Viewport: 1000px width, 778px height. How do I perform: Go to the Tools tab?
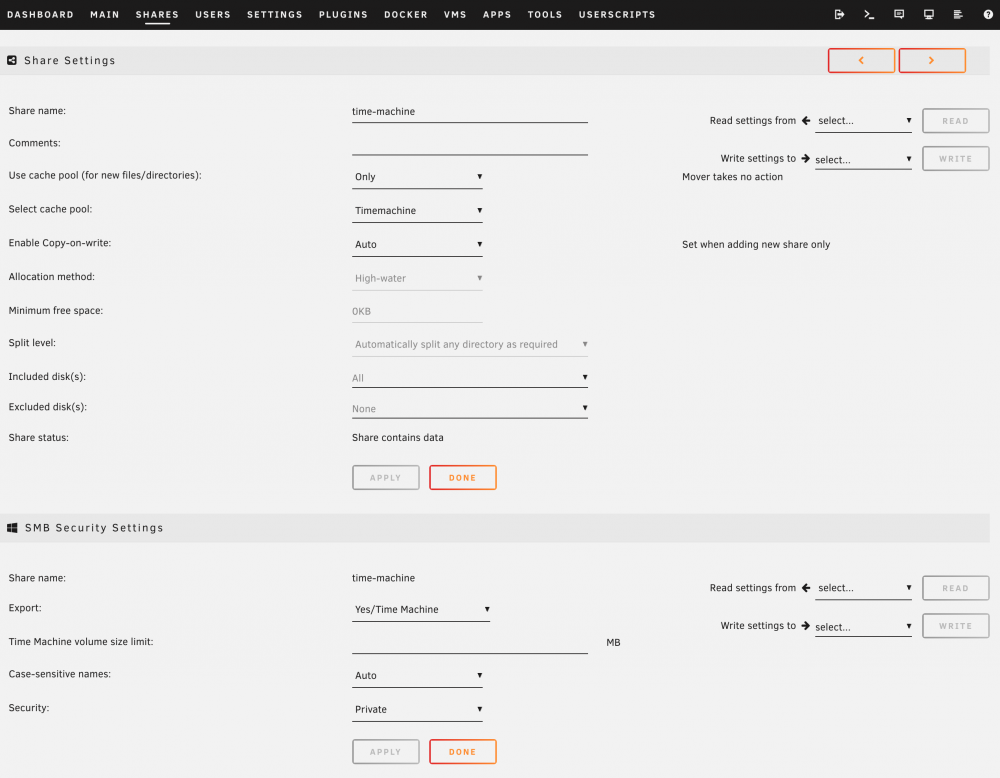click(545, 14)
